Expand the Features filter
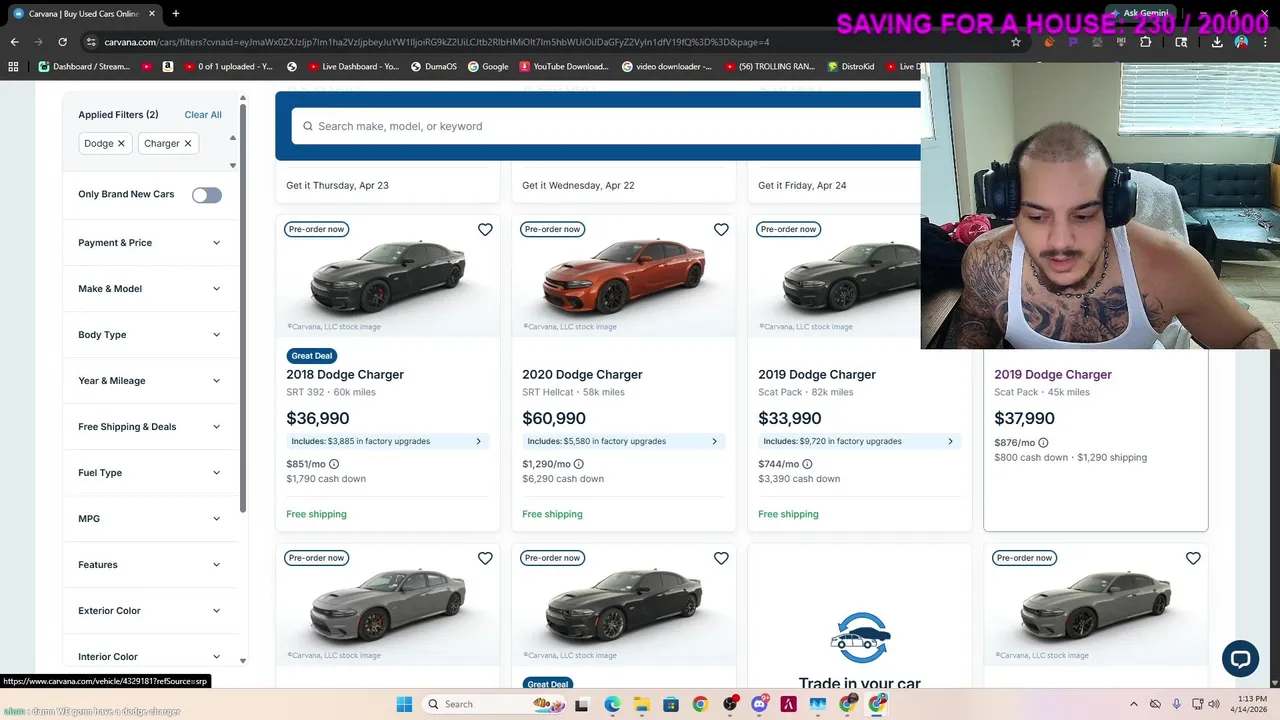The width and height of the screenshot is (1280, 720). 149,565
